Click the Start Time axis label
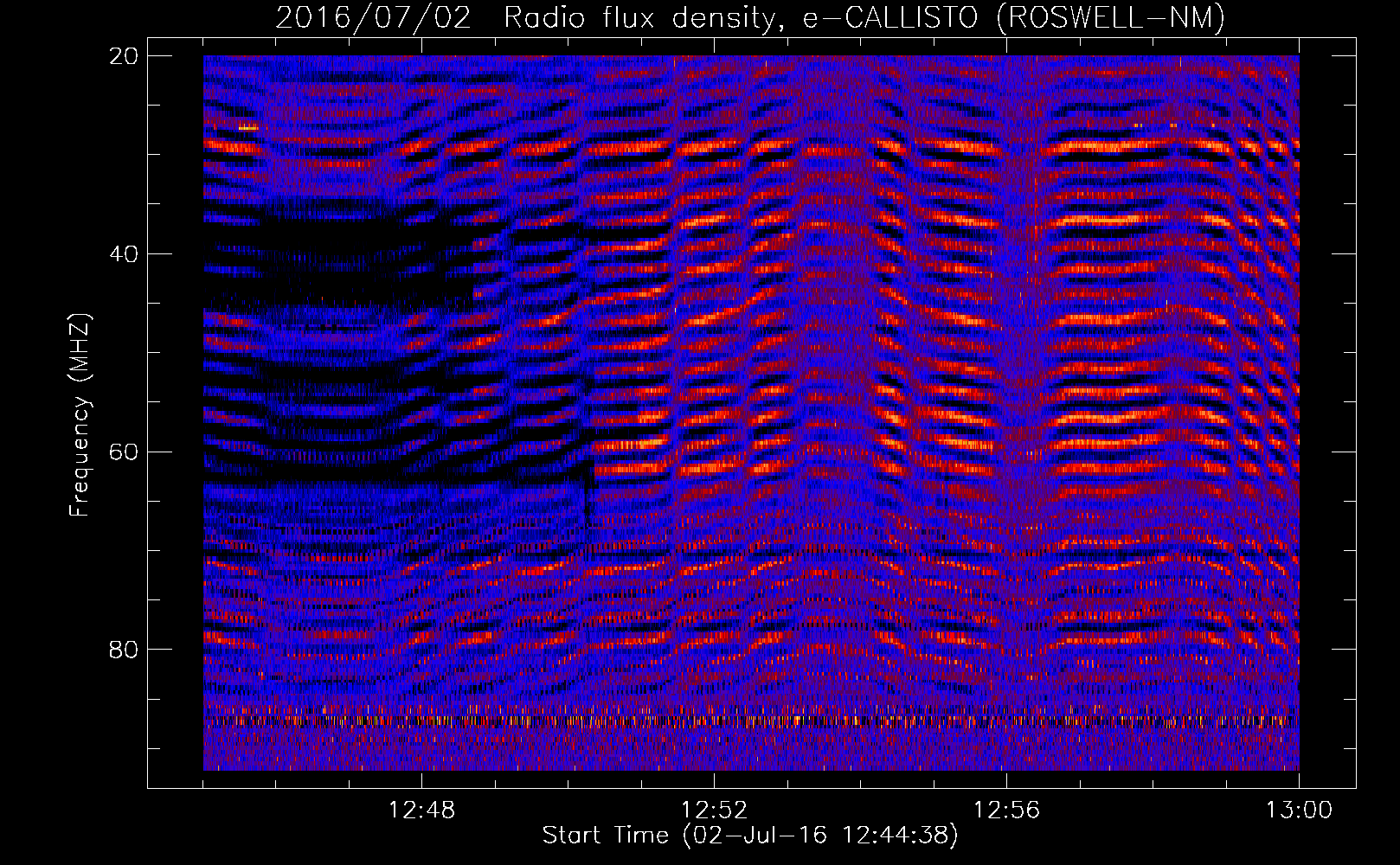The width and height of the screenshot is (1400, 865). (x=750, y=836)
